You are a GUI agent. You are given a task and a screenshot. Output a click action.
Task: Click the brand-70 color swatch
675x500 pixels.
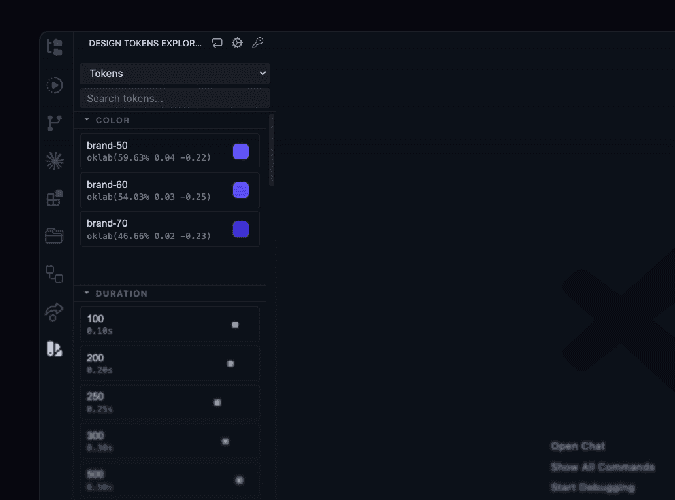241,229
